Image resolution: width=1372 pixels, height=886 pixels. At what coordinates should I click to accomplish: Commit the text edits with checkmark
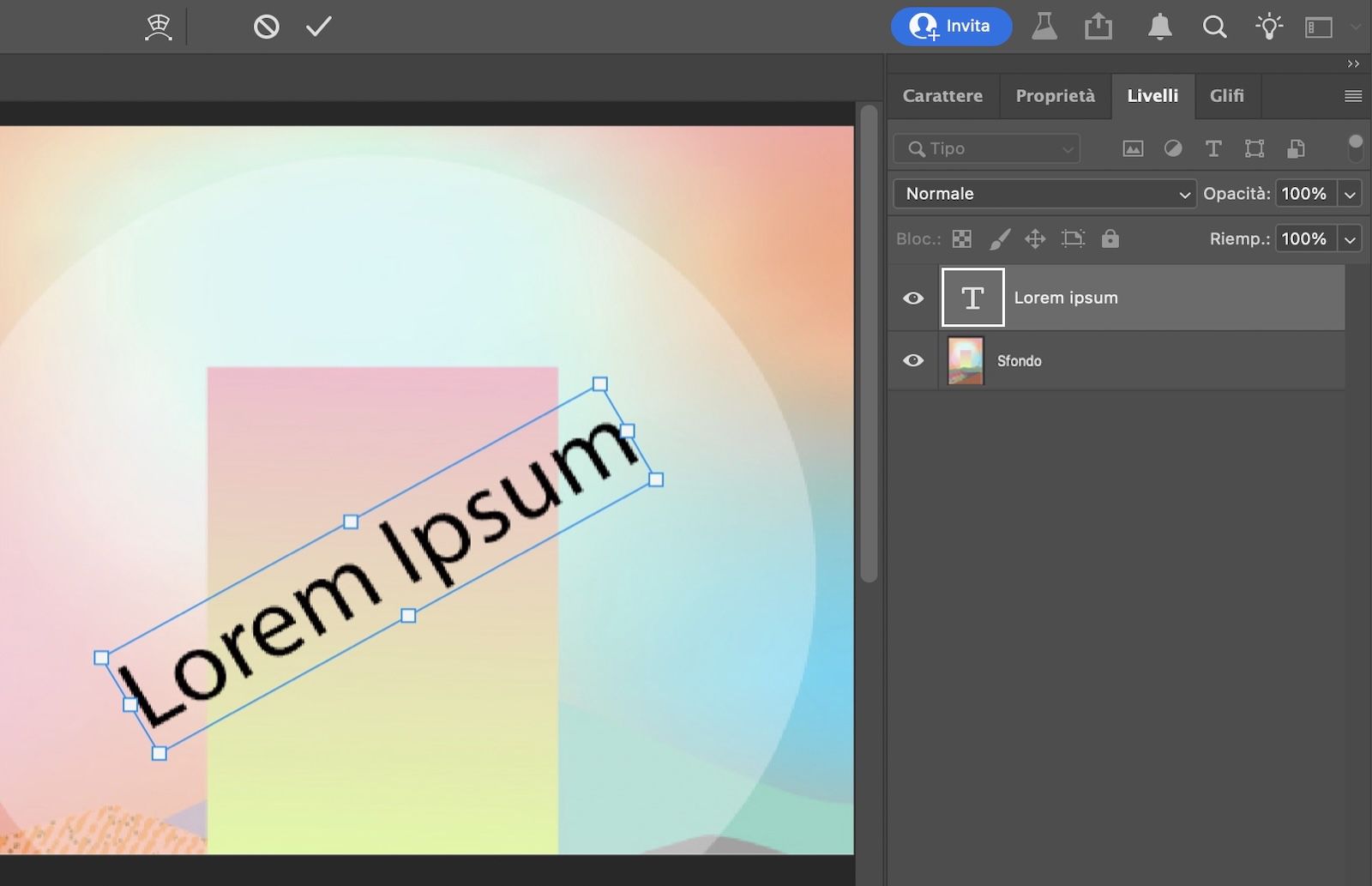pyautogui.click(x=319, y=27)
